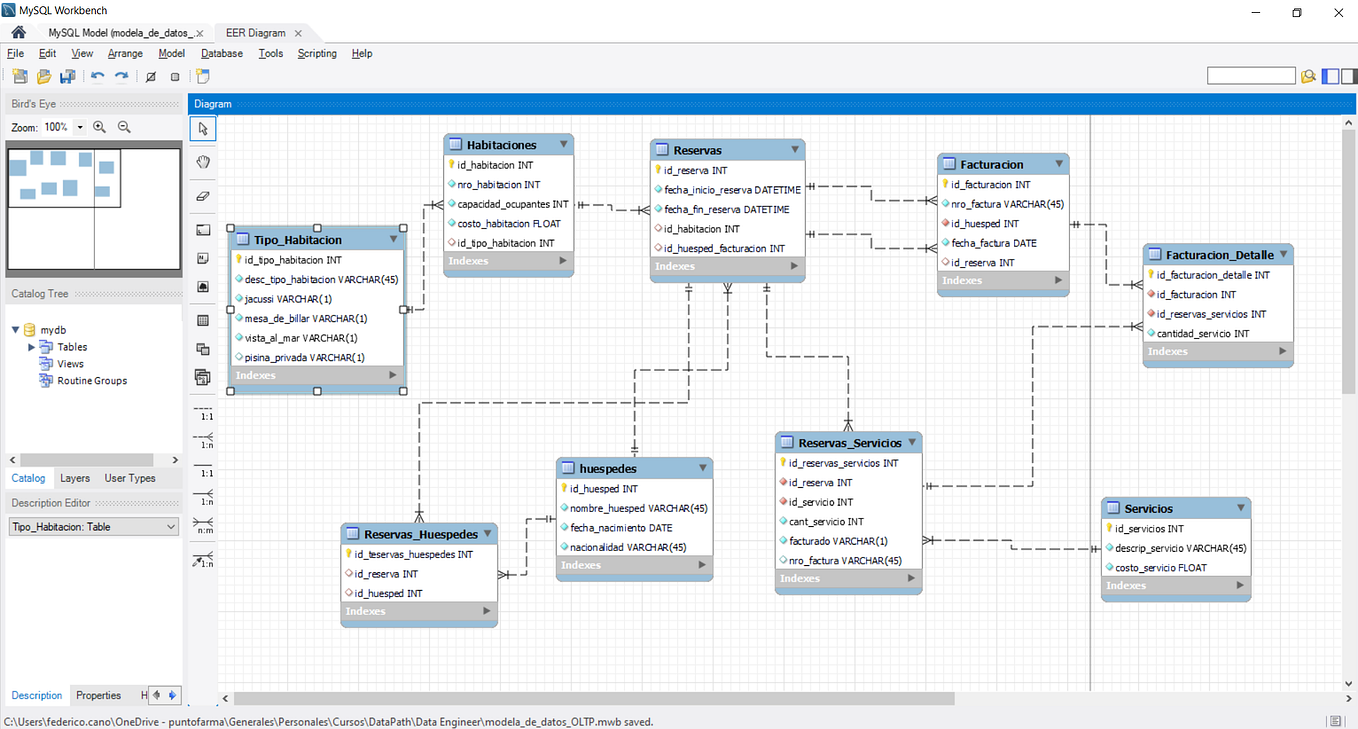
Task: Click the zoom in magnifier icon
Action: [99, 127]
